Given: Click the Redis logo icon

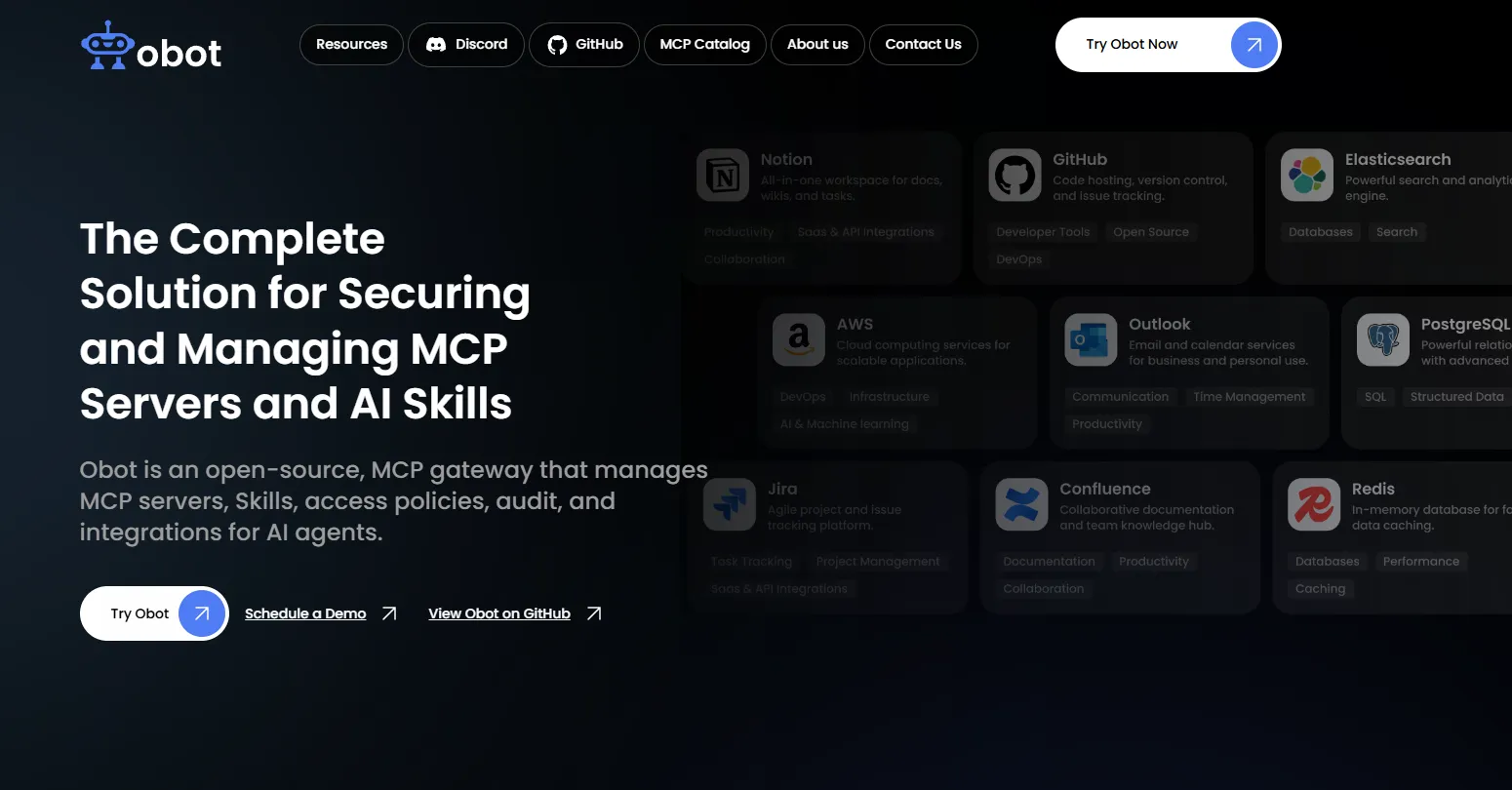Looking at the screenshot, I should (1314, 505).
